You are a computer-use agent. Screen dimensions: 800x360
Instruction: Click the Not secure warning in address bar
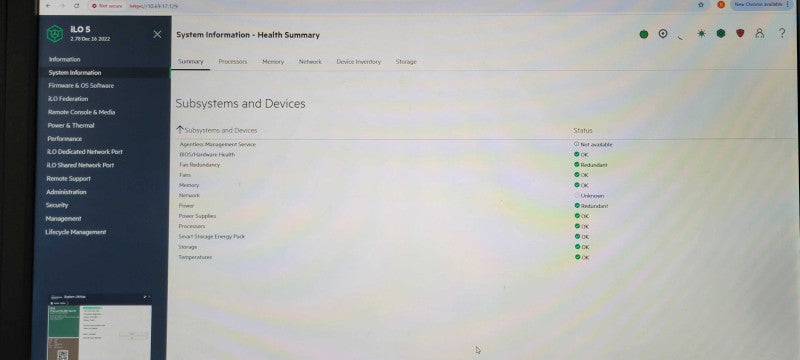click(x=107, y=6)
